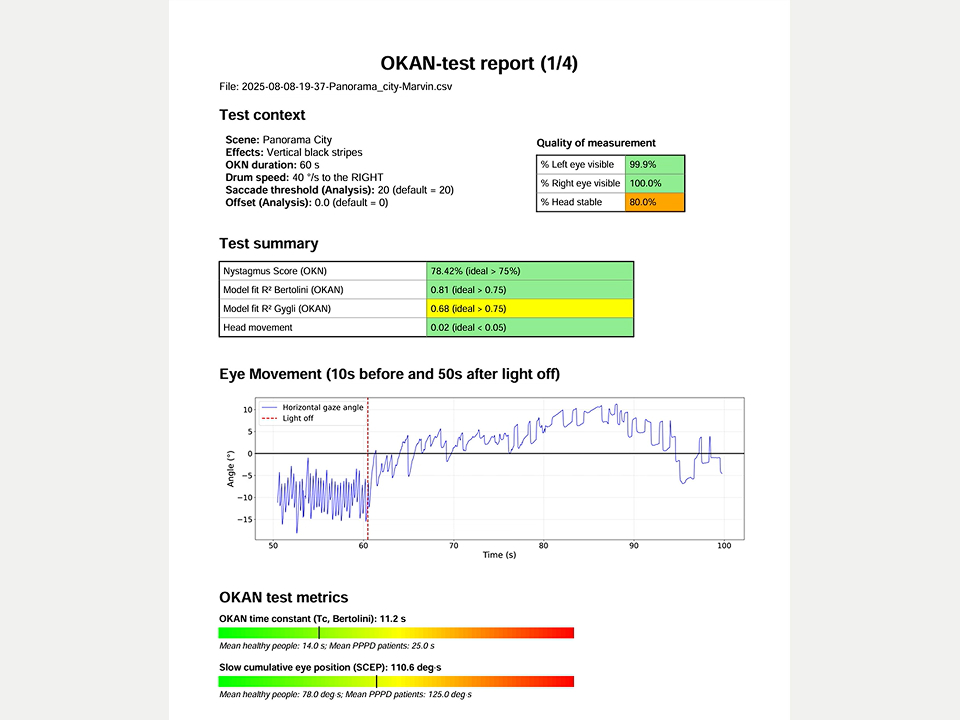Click the "0.02 (ideal < 0.05)" cell
The width and height of the screenshot is (960, 720).
click(530, 328)
